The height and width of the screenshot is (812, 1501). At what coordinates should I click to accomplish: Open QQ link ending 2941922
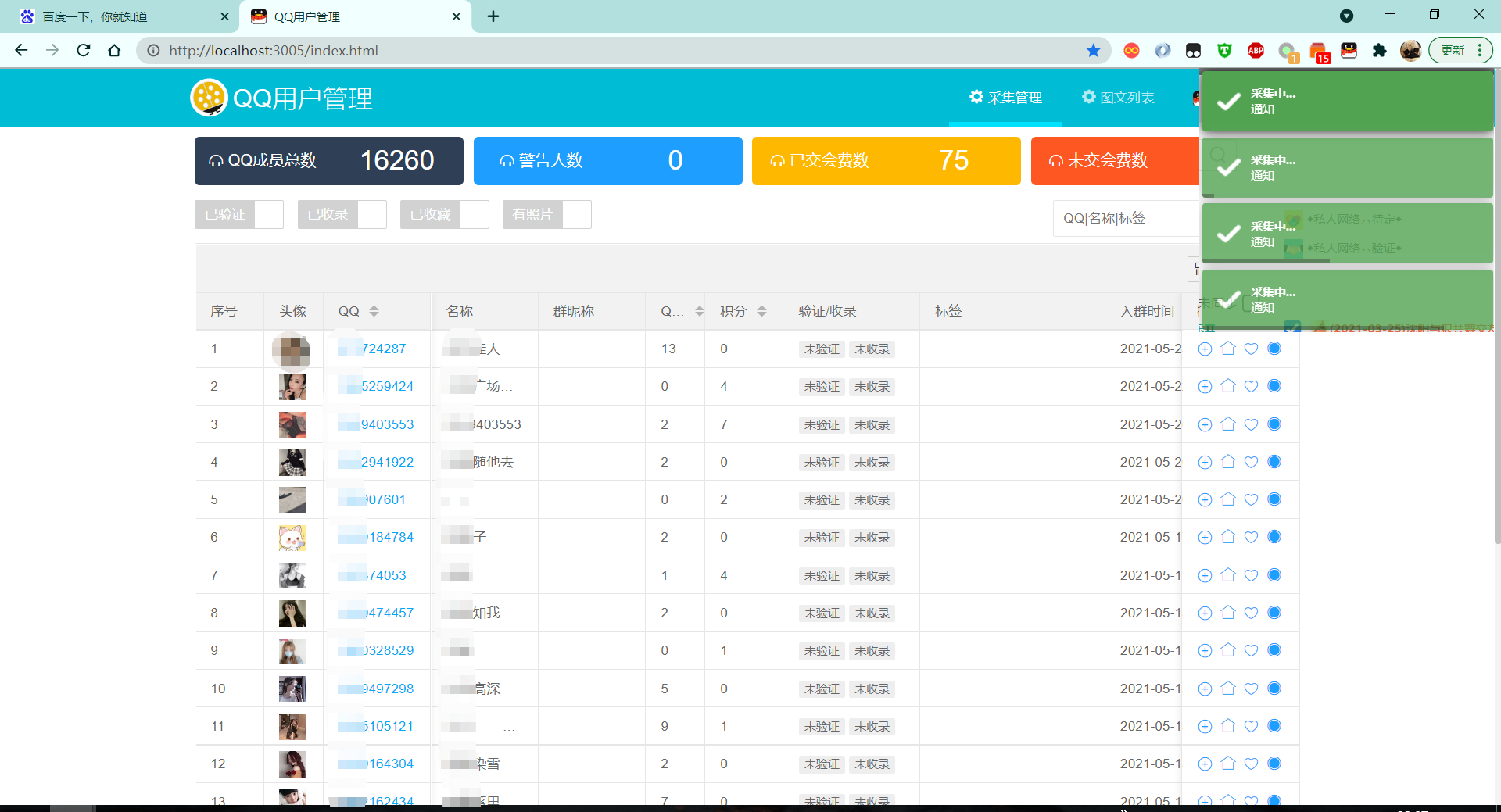tap(376, 462)
